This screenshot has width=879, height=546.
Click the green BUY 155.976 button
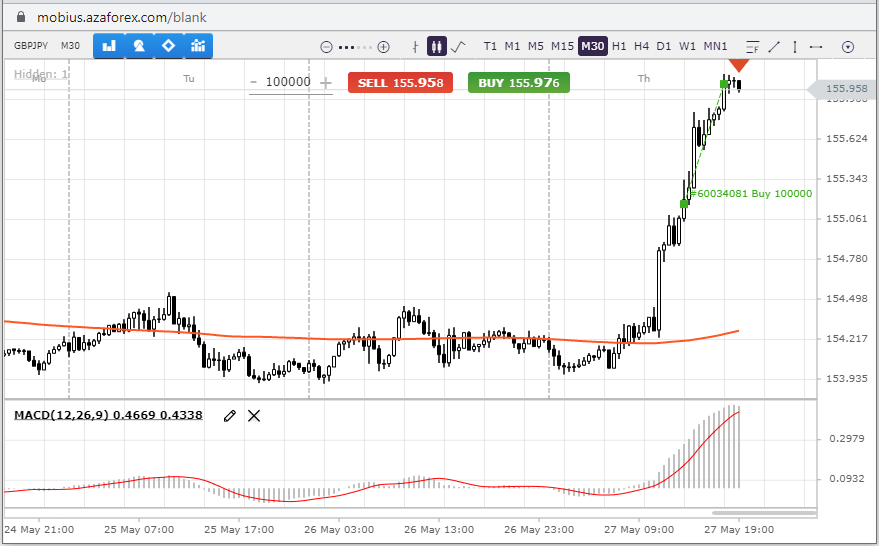click(518, 83)
